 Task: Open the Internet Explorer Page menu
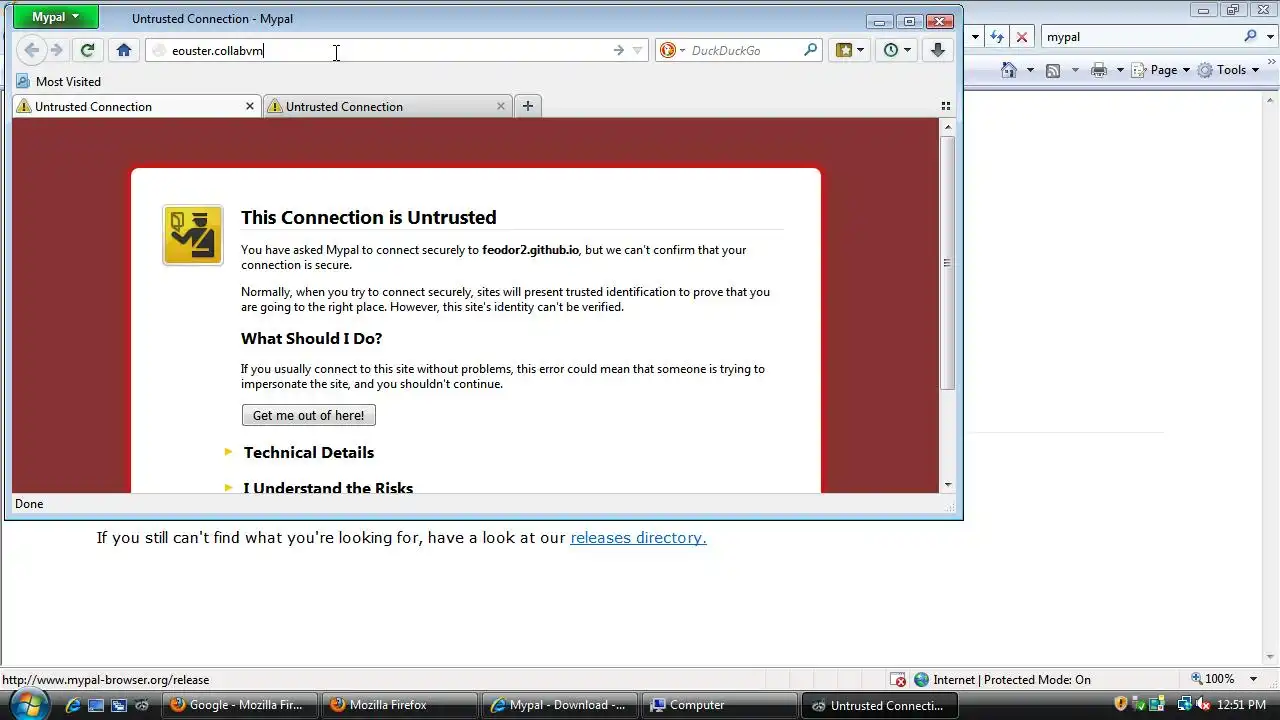pos(1162,70)
